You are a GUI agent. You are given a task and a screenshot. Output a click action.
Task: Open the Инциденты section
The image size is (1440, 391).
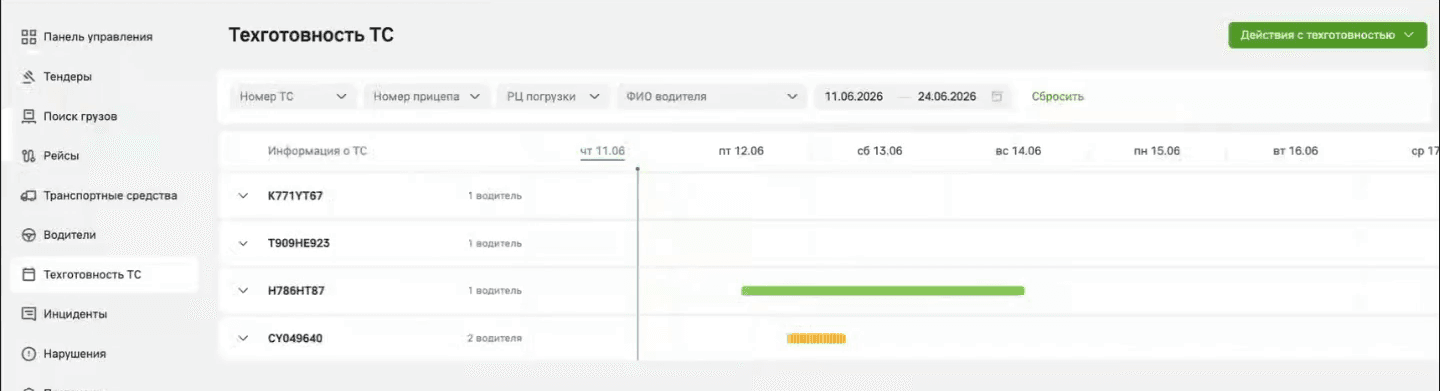(75, 314)
